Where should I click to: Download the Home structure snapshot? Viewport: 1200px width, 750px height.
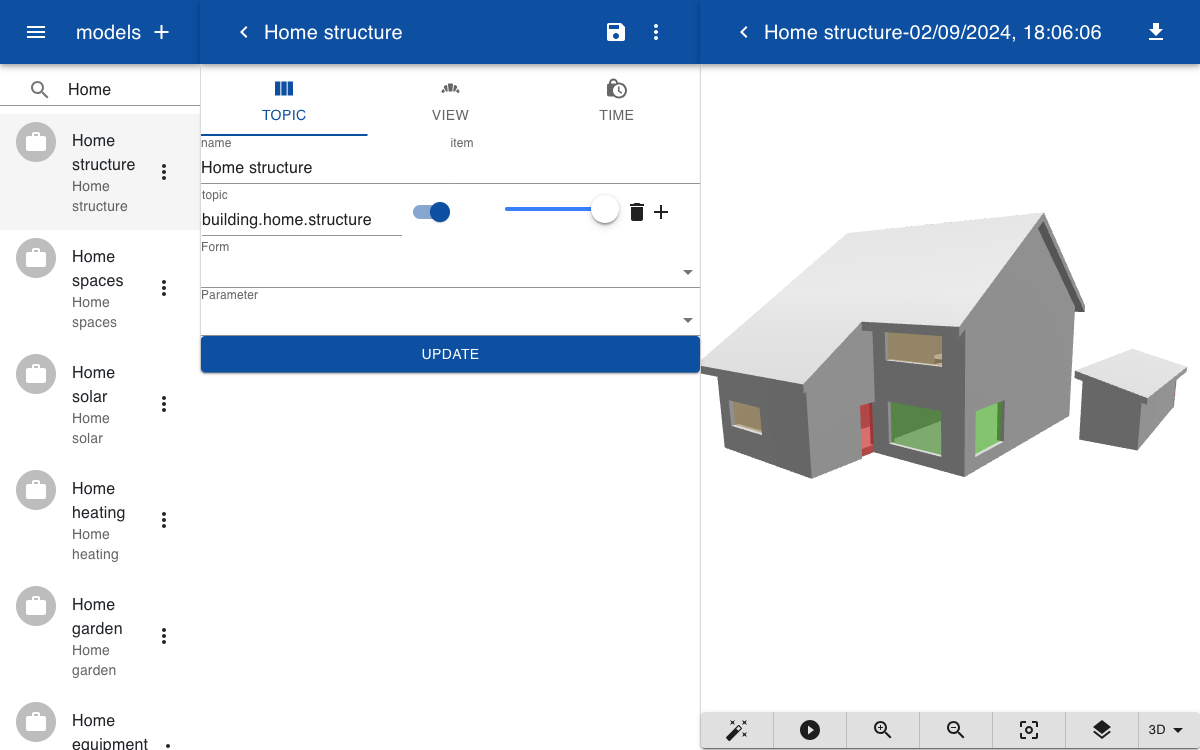[1156, 32]
